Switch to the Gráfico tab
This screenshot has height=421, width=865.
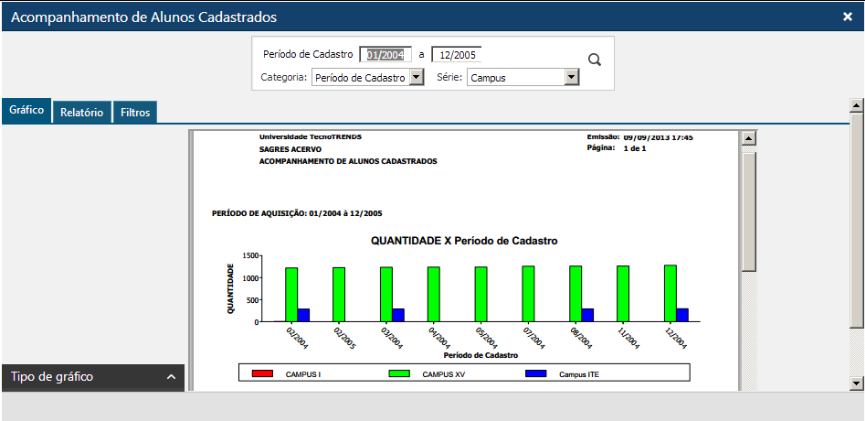(26, 111)
